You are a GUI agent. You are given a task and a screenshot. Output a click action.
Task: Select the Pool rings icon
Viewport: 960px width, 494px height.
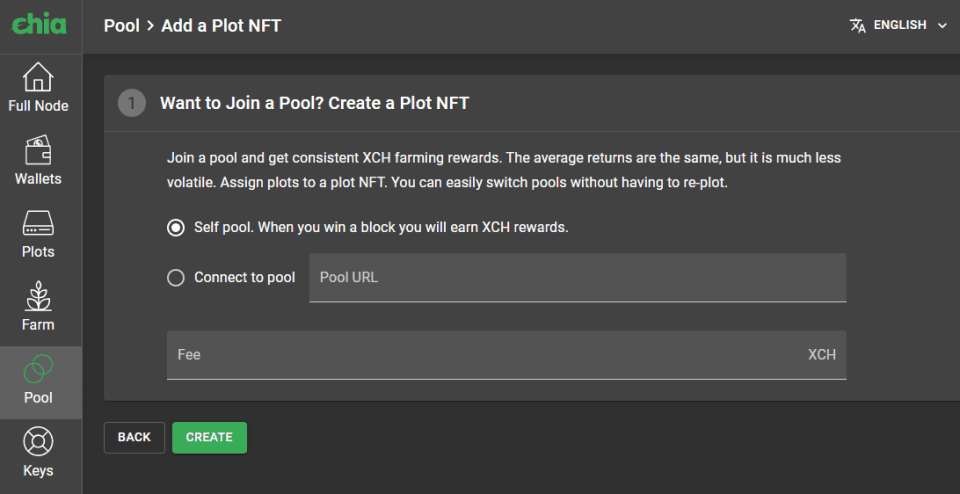[38, 369]
